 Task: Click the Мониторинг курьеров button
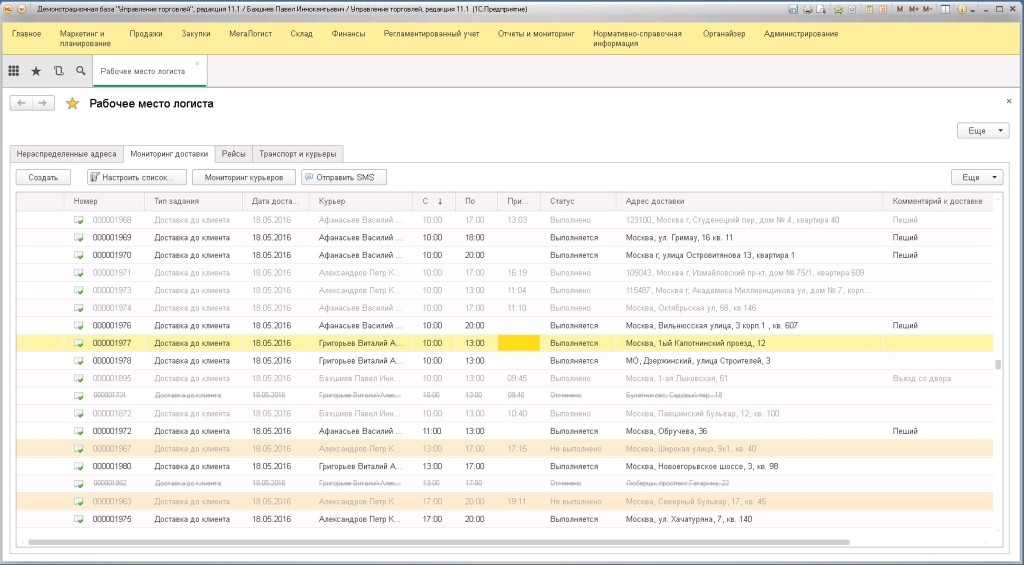pyautogui.click(x=244, y=177)
